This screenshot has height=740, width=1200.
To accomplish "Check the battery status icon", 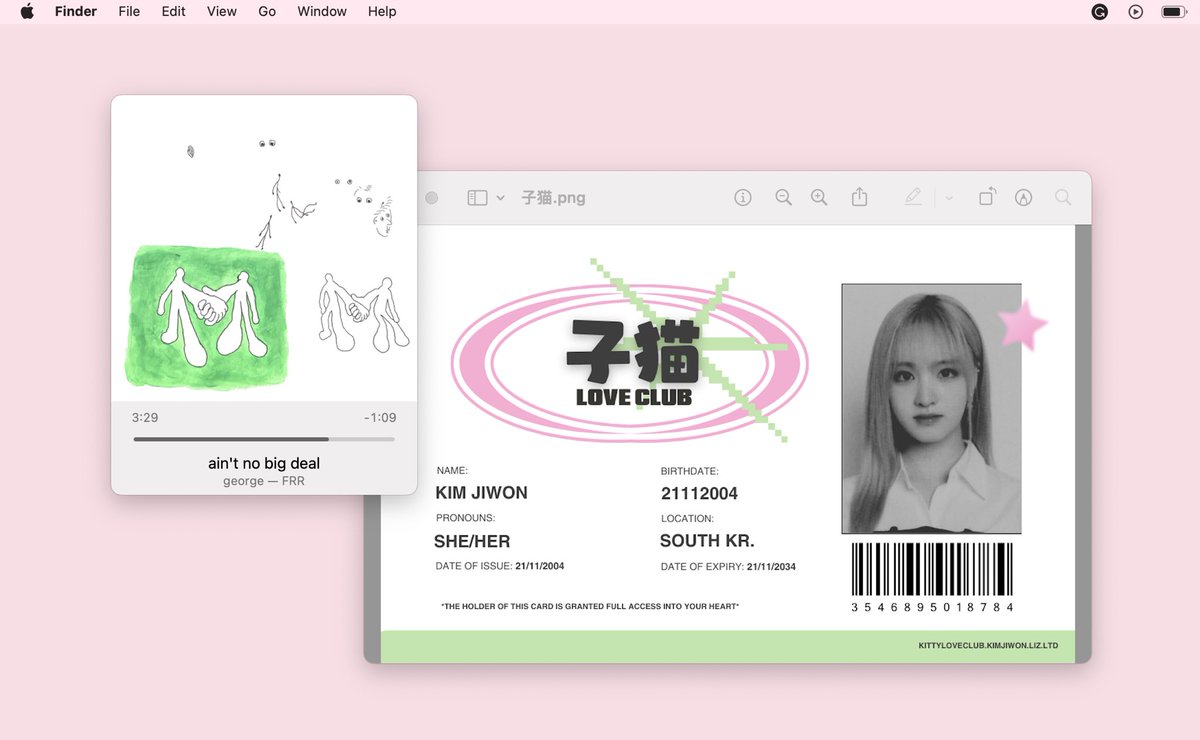I will [x=1173, y=12].
